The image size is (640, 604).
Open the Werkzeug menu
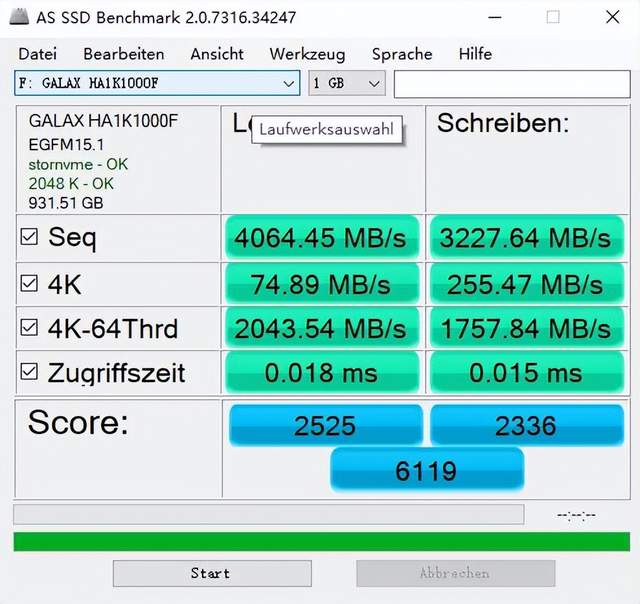tap(307, 54)
